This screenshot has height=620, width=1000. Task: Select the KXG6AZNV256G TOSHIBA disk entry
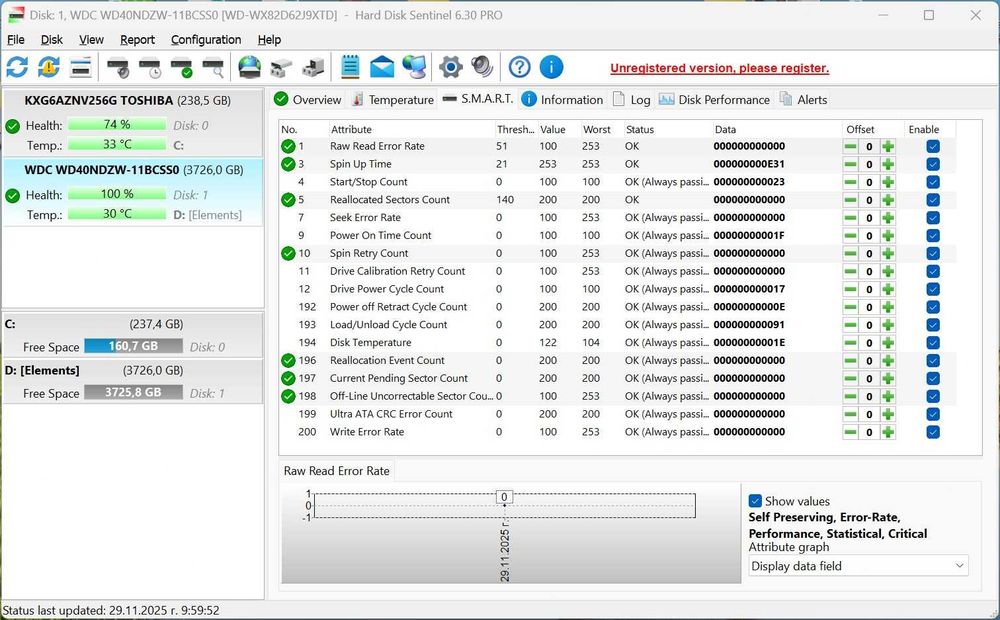pos(133,123)
